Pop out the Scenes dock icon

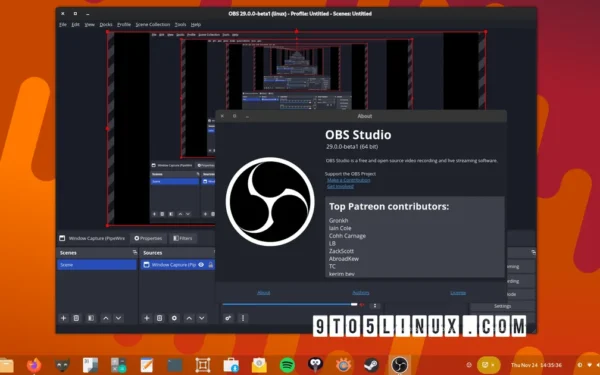(x=135, y=252)
